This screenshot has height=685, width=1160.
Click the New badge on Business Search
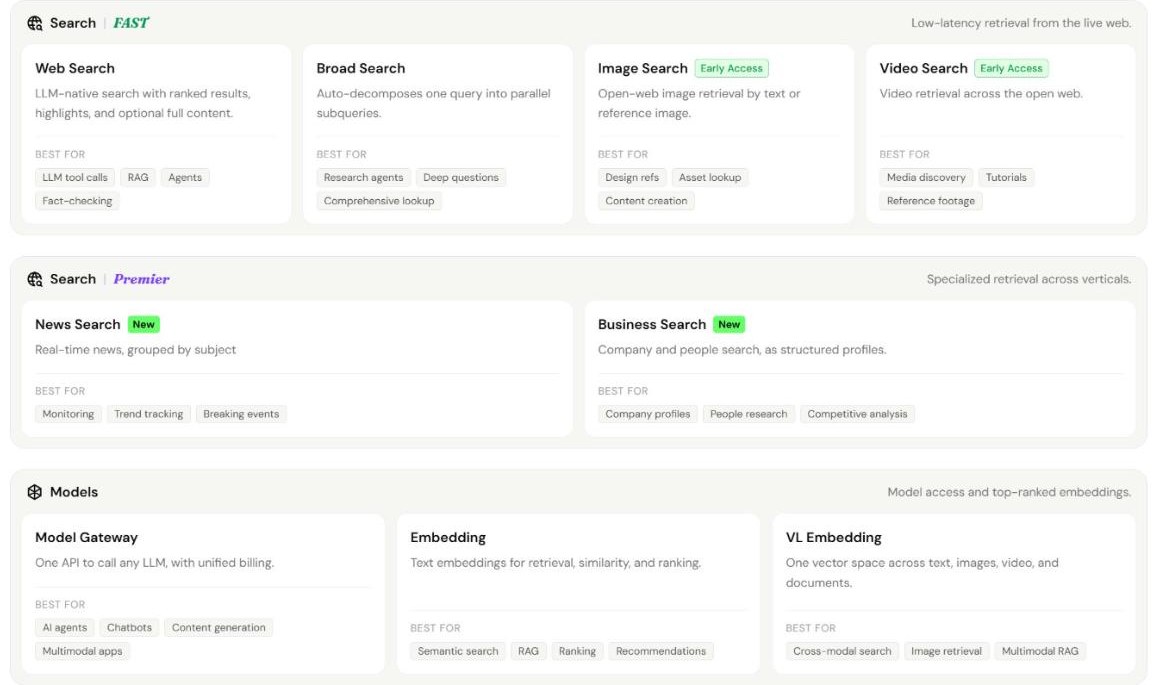tap(729, 324)
